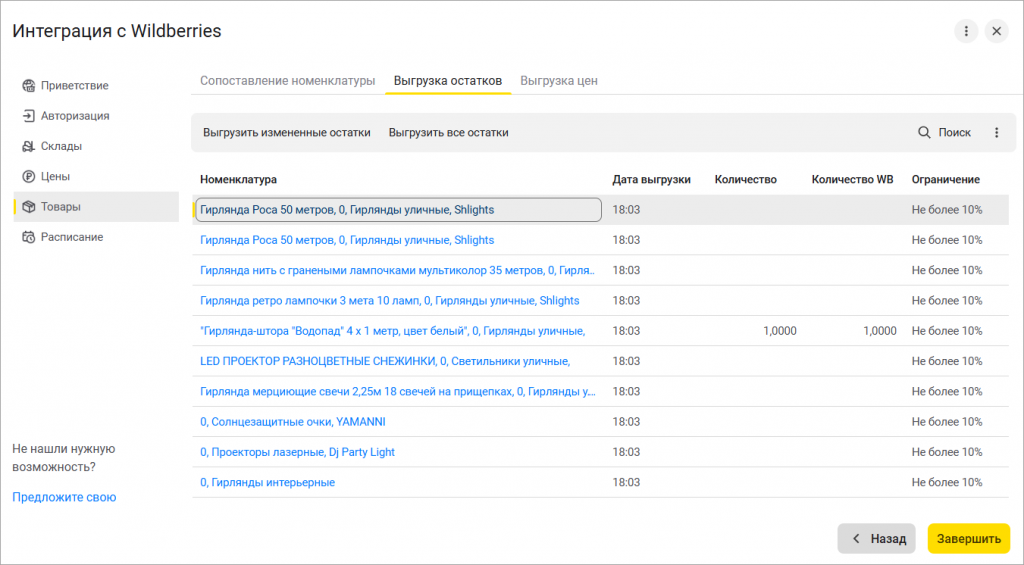The height and width of the screenshot is (565, 1024).
Task: Open Расписание sidebar section
Action: (x=96, y=237)
